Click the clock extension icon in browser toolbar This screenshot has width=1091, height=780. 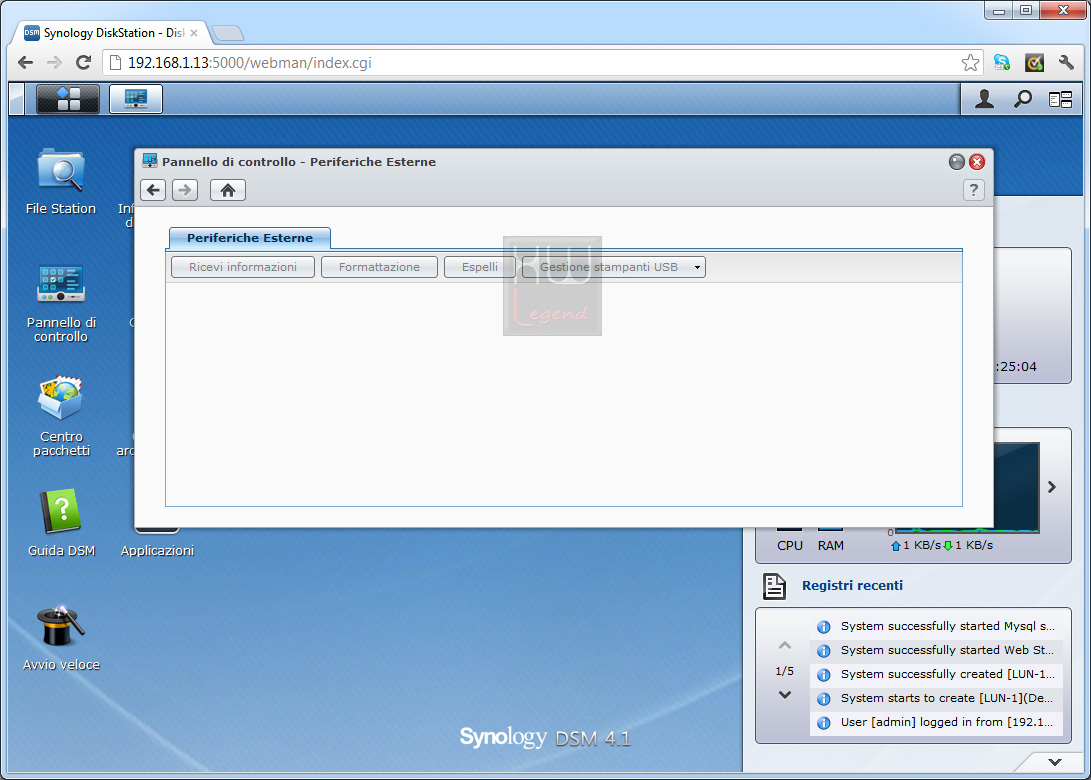[x=1034, y=63]
